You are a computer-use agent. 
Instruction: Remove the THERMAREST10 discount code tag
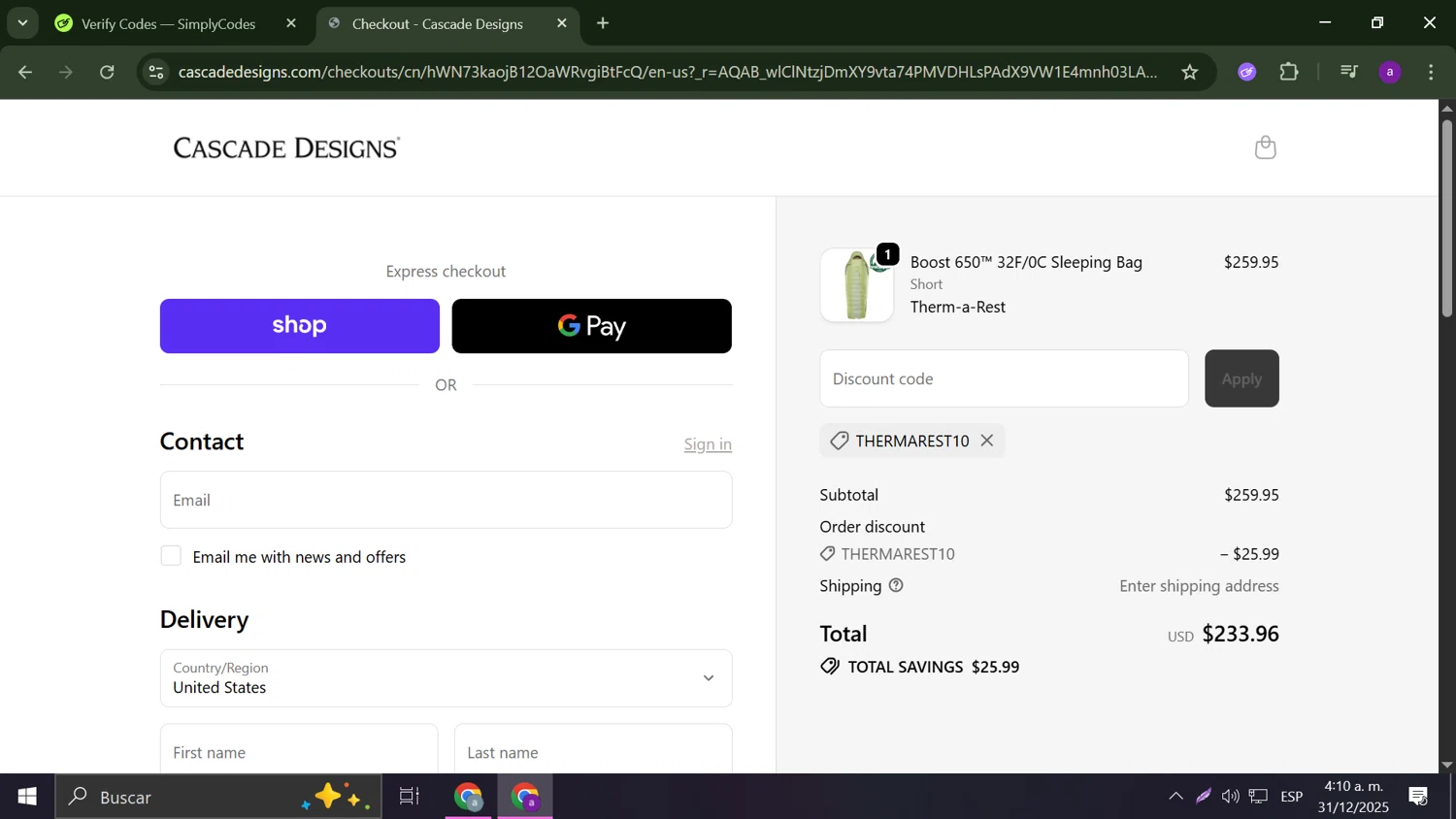(987, 441)
